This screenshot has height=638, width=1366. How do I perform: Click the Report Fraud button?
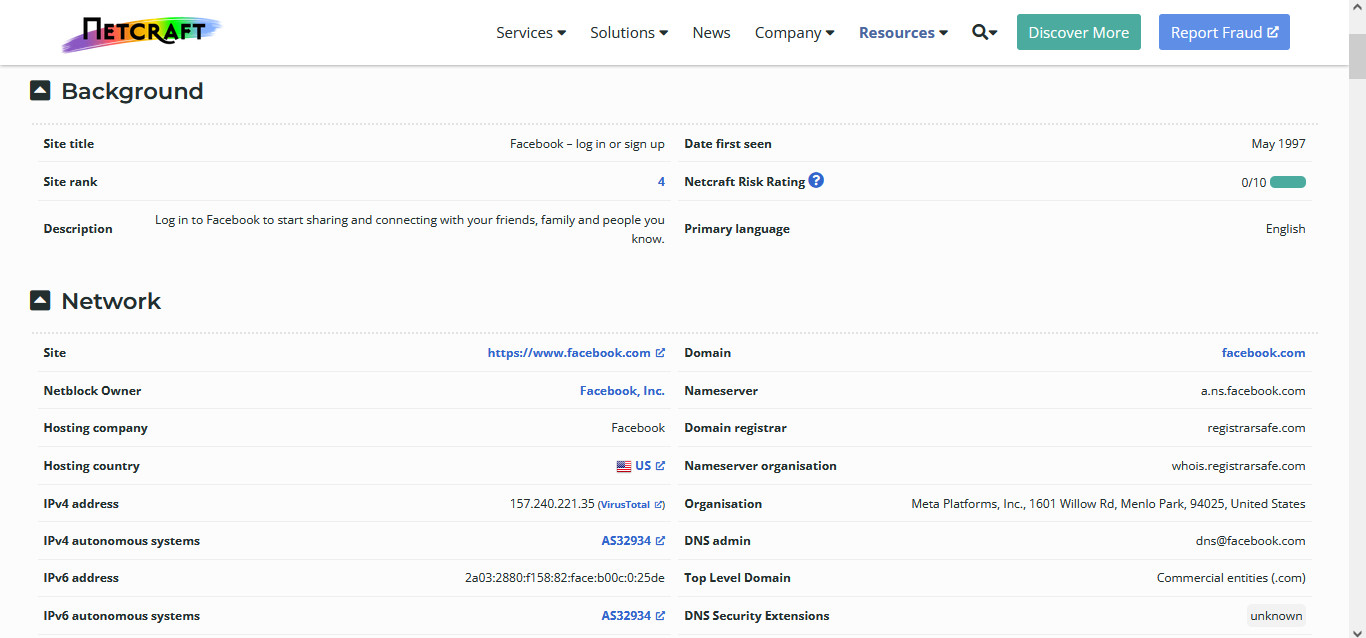[x=1224, y=32]
